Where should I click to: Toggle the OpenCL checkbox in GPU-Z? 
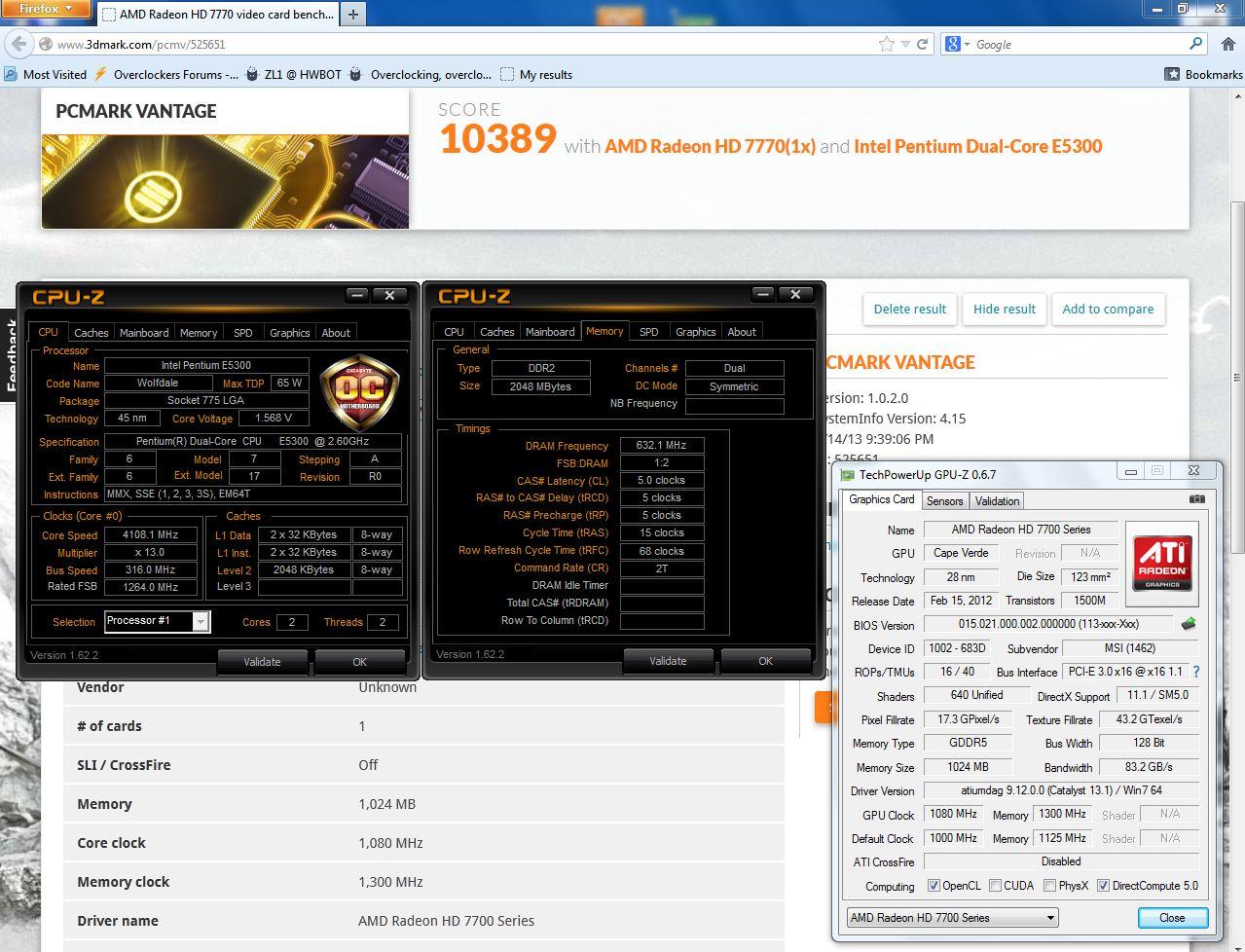coord(934,886)
